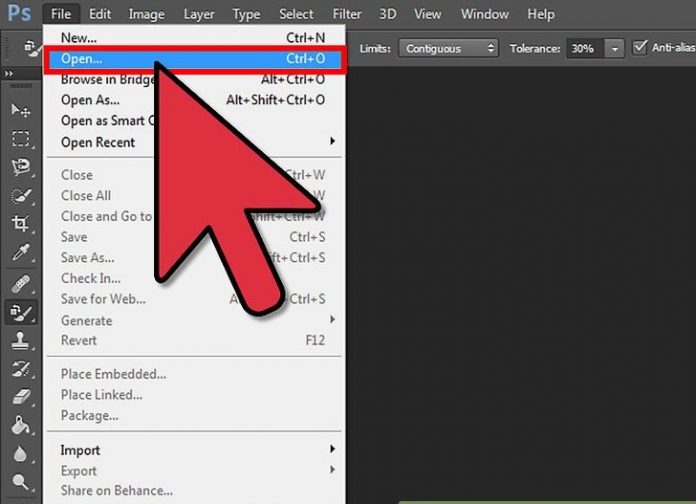Select the Crop tool
This screenshot has width=696, height=504.
pyautogui.click(x=19, y=224)
